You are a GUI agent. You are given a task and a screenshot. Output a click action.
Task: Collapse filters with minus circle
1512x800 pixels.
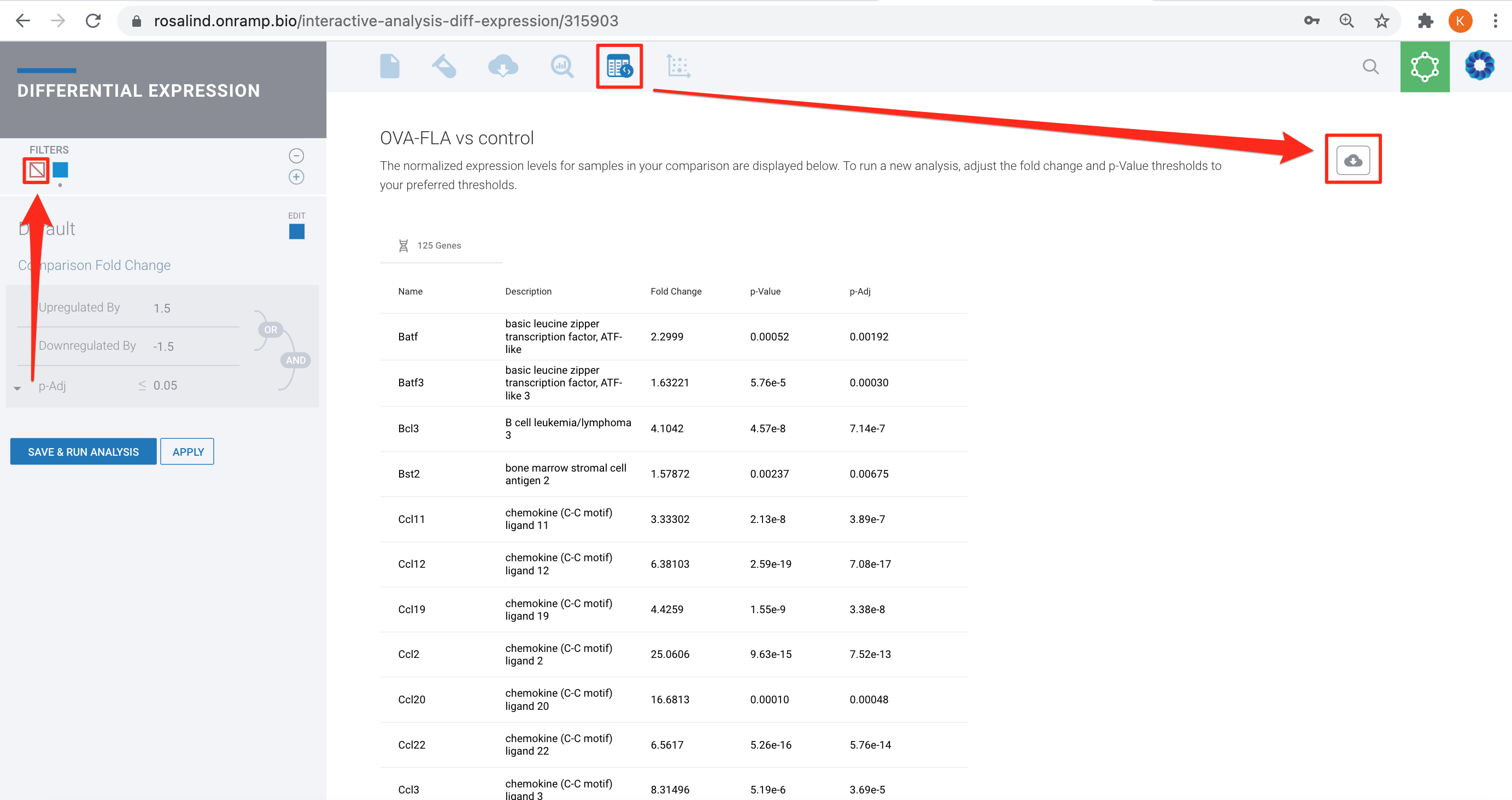click(296, 156)
